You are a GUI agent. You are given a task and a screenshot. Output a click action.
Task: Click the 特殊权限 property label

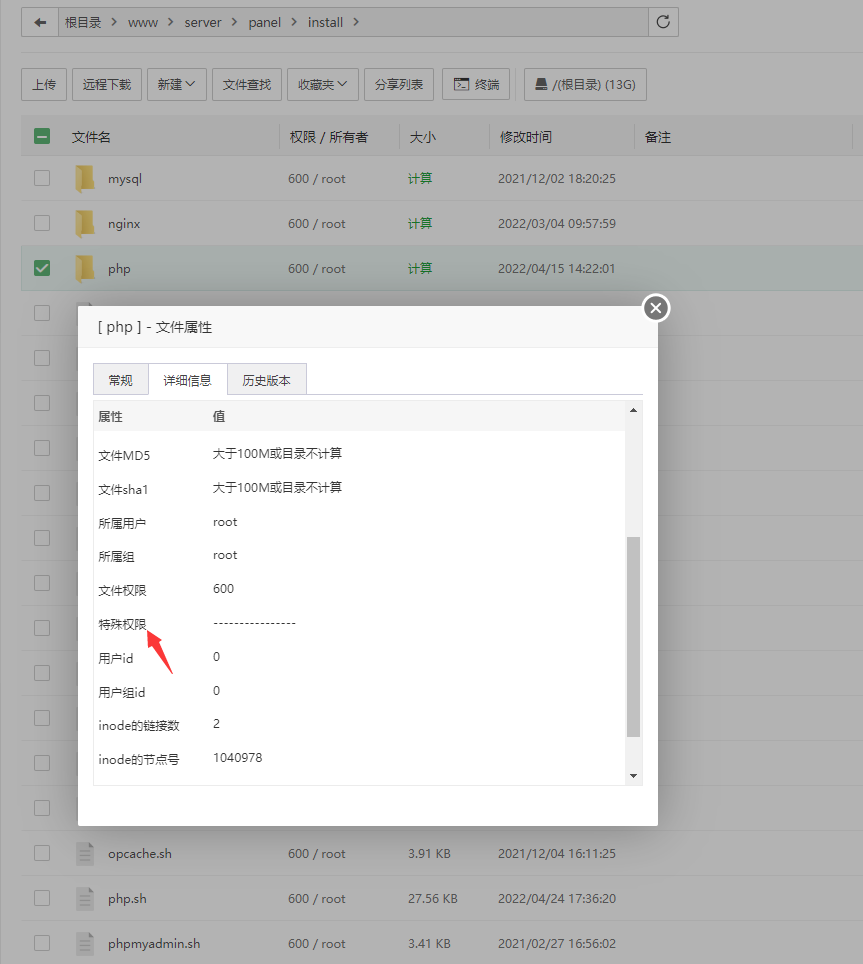[x=122, y=624]
